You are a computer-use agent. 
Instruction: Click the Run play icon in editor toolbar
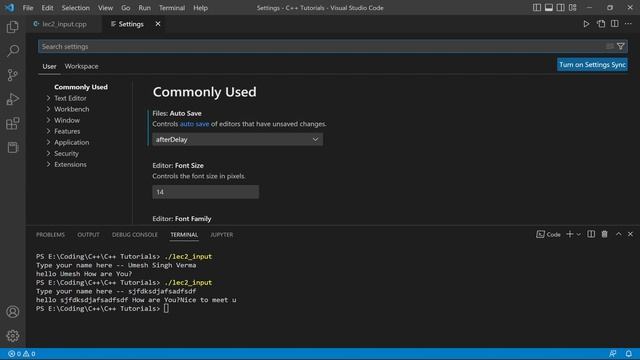[x=586, y=24]
